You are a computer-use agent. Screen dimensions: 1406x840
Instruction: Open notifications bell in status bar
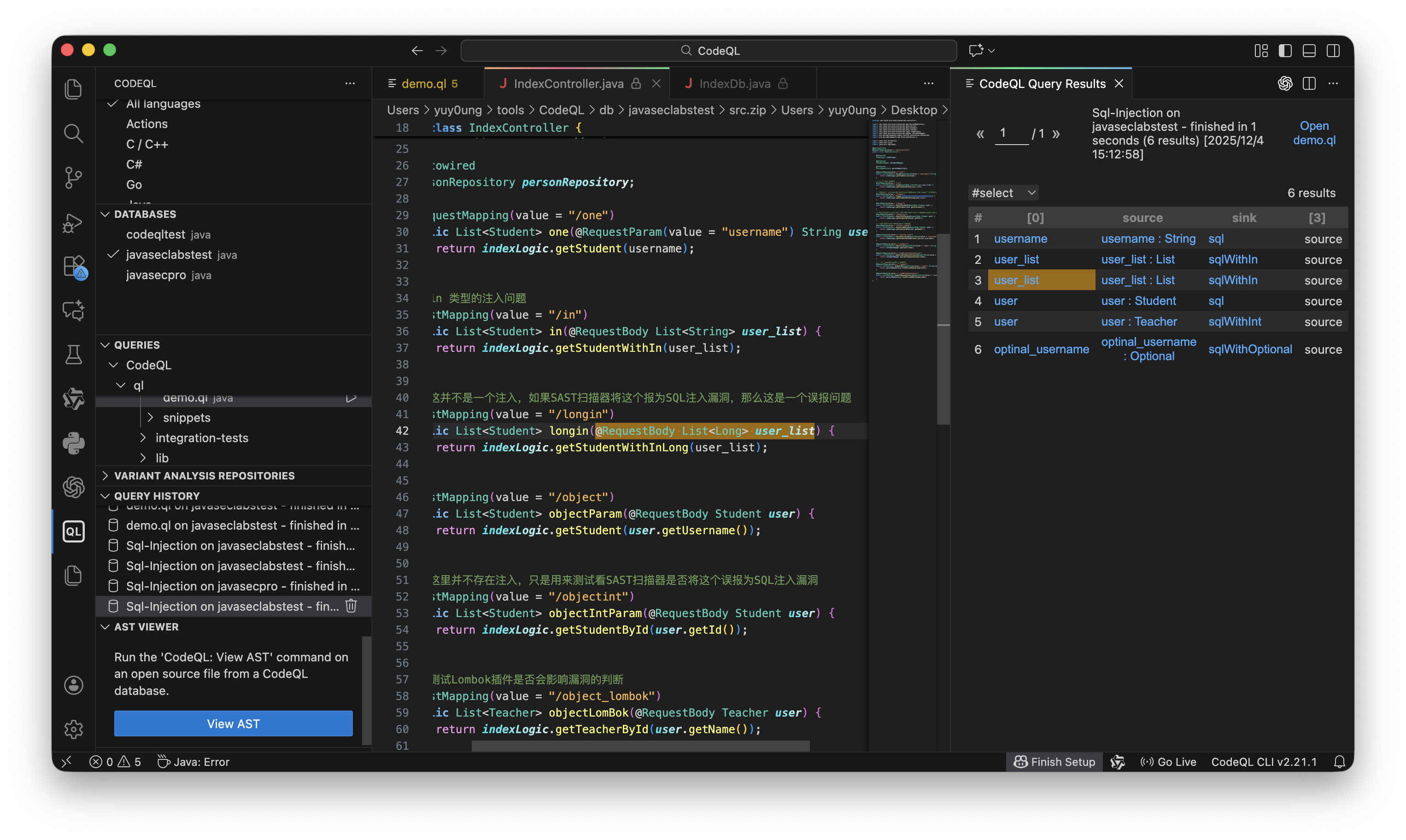(x=1339, y=762)
